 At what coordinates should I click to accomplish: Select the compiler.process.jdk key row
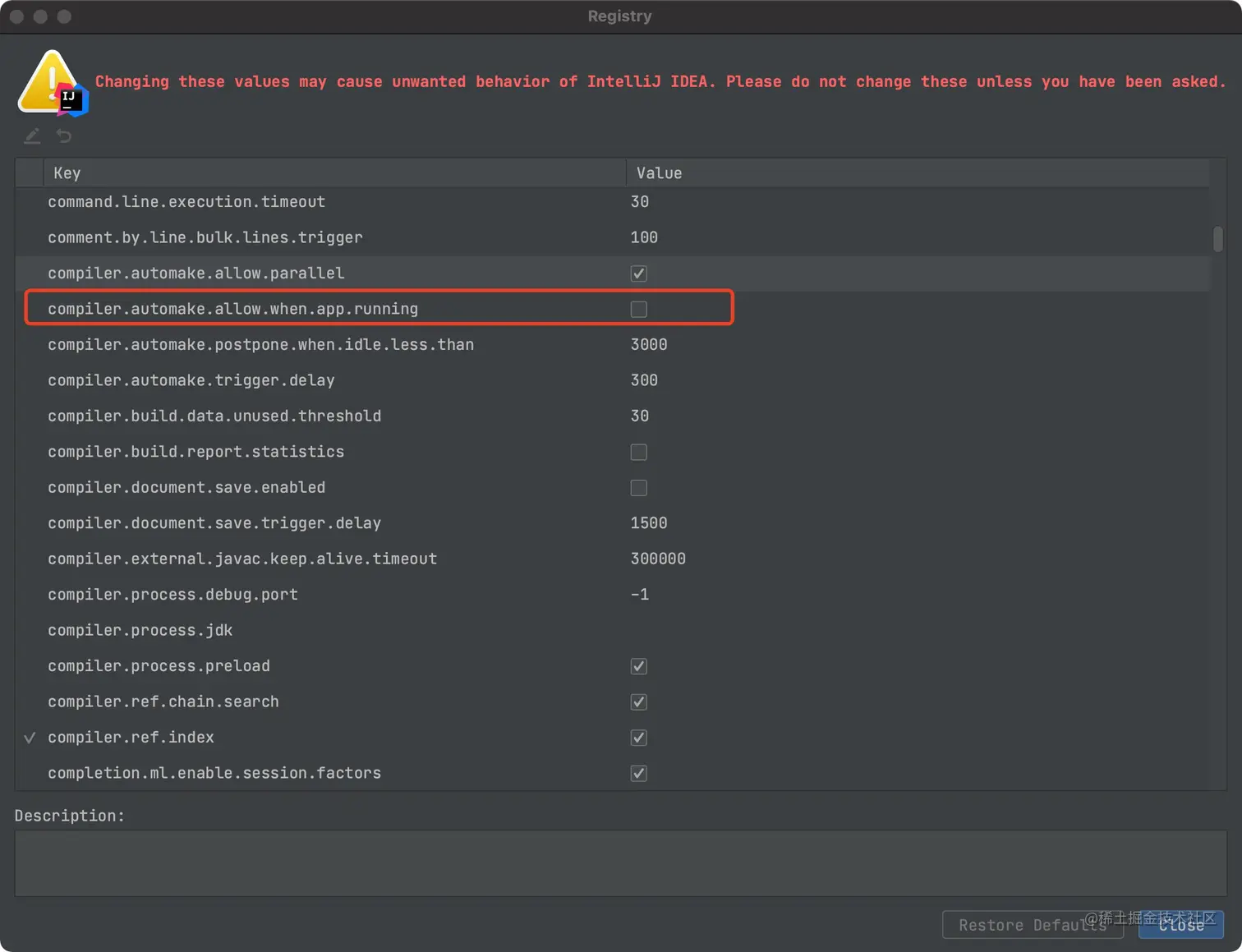pos(612,631)
